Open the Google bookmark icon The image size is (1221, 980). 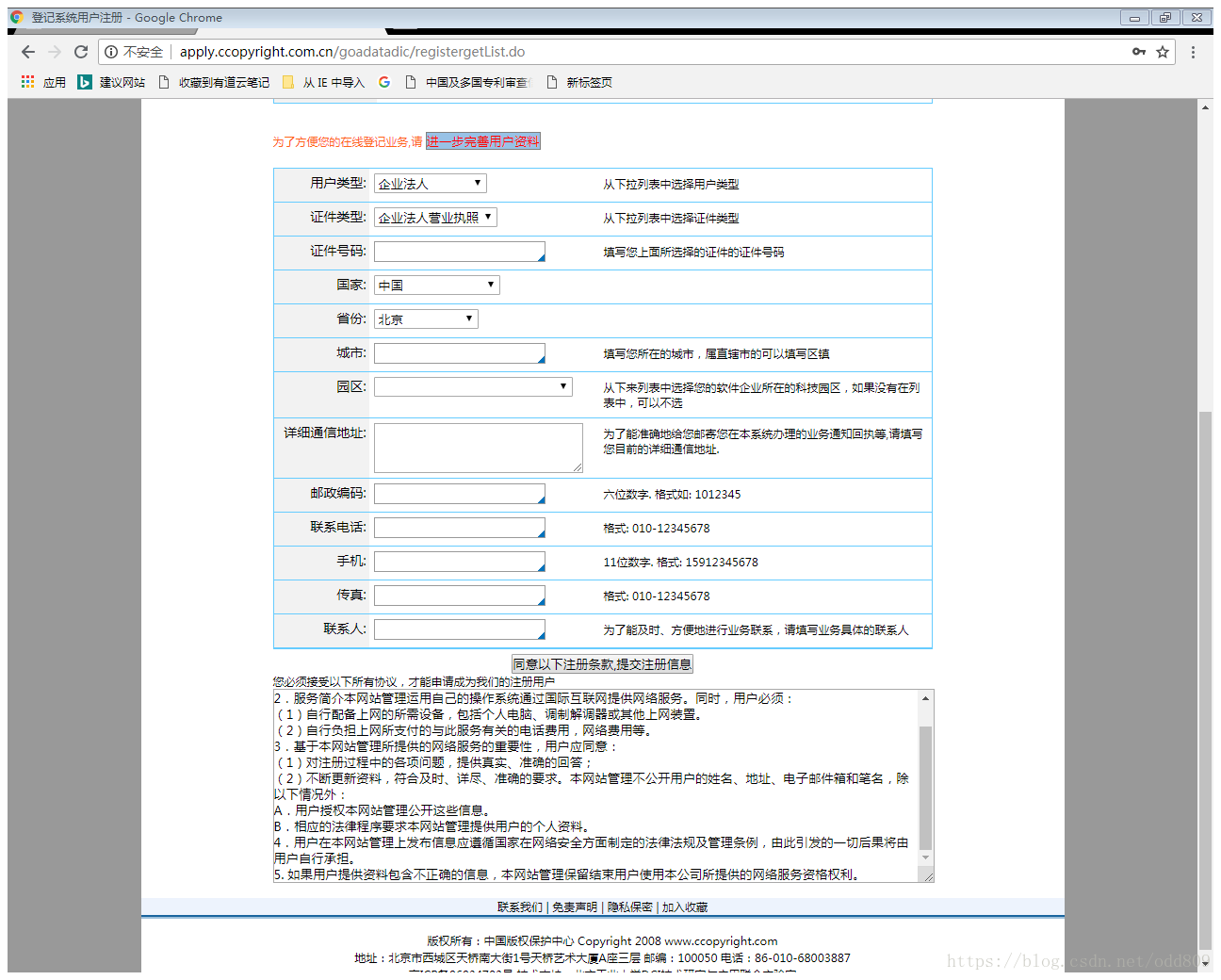384,82
